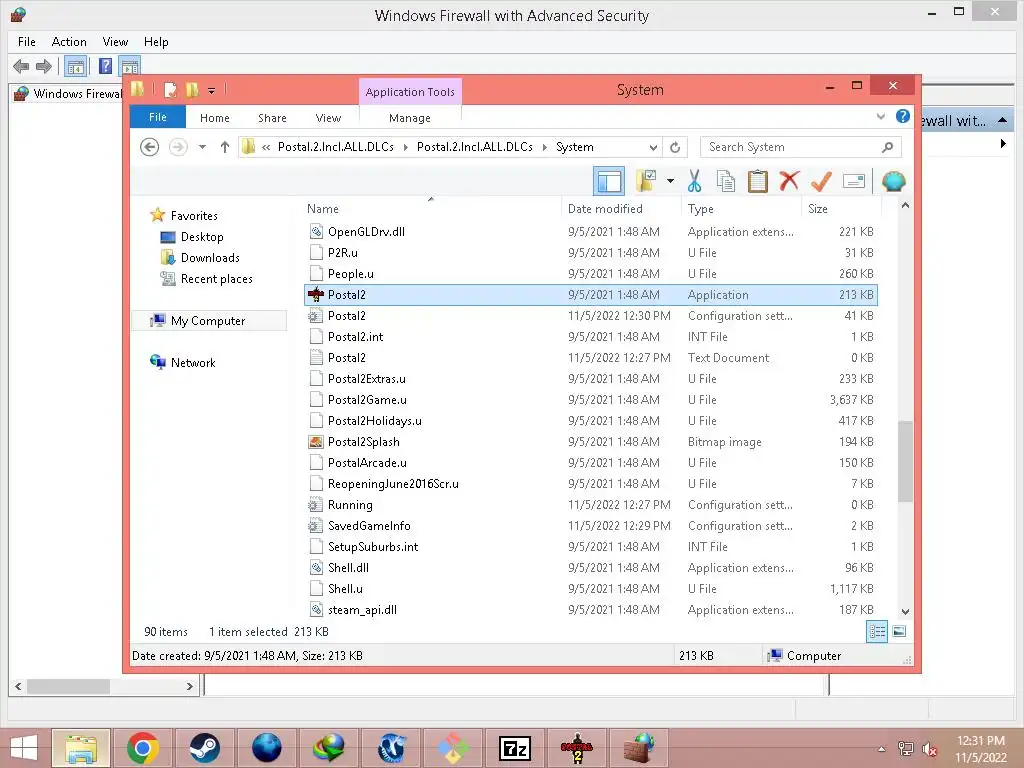1024x768 pixels.
Task: Select the SavedGameInfo configuration file
Action: 590,526
